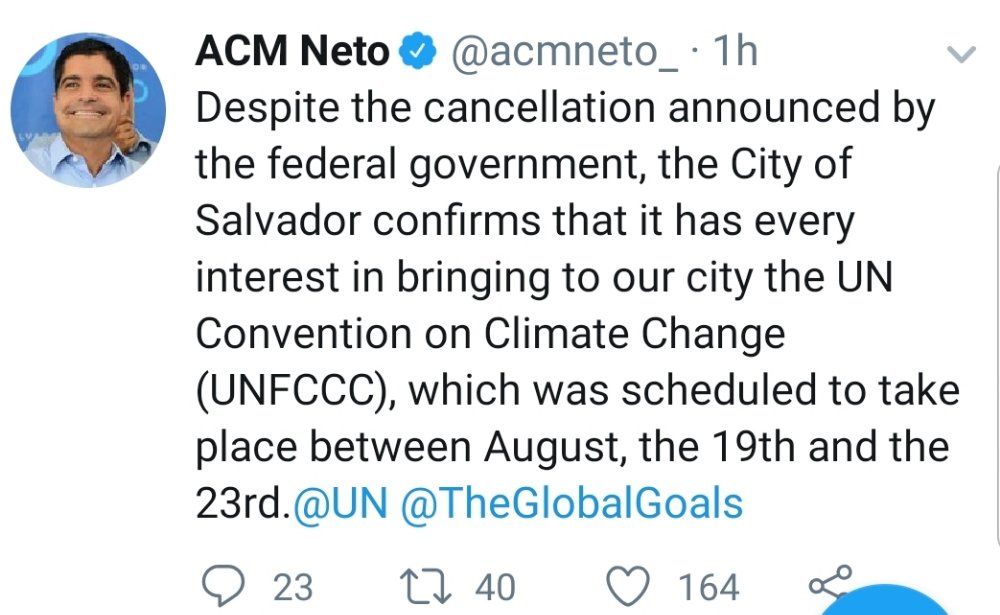Expand the tweet options chevron
1000x615 pixels.
tap(959, 55)
